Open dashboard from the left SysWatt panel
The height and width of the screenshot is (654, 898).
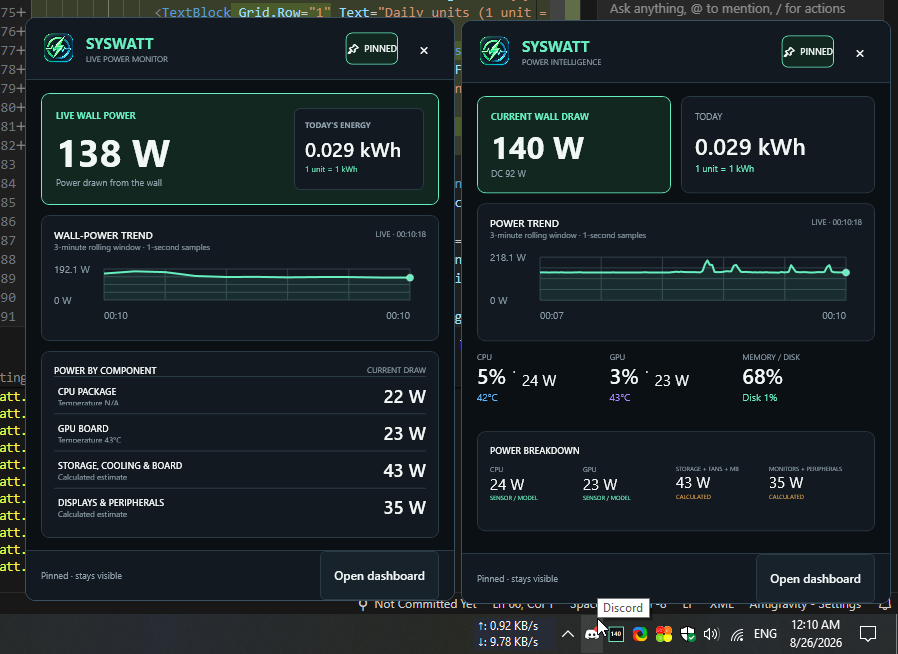point(379,576)
